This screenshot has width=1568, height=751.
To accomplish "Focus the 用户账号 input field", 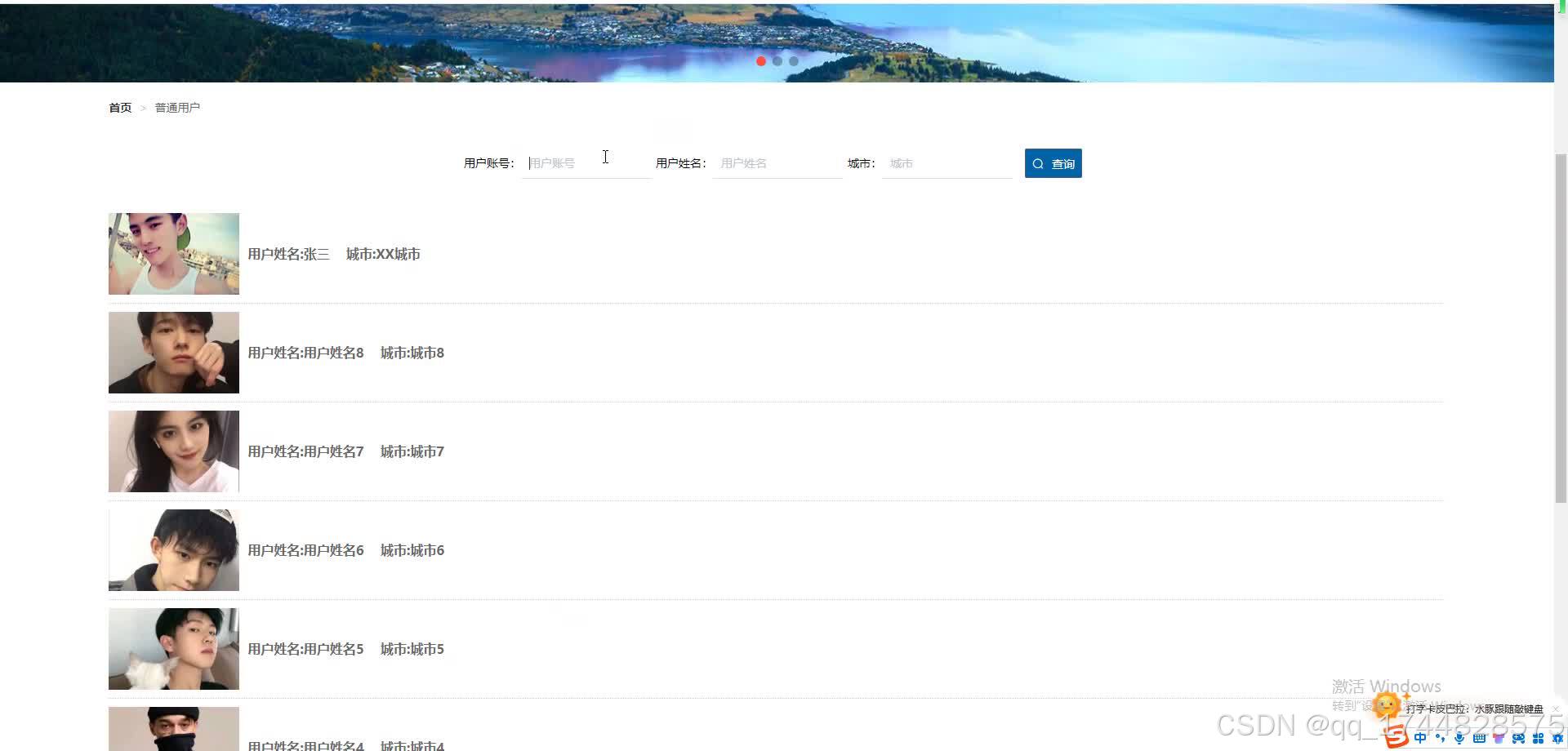I will (587, 163).
